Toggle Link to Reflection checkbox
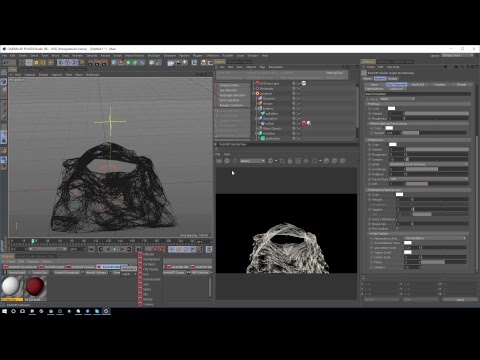Screen dimensions: 480x360 pos(397,219)
